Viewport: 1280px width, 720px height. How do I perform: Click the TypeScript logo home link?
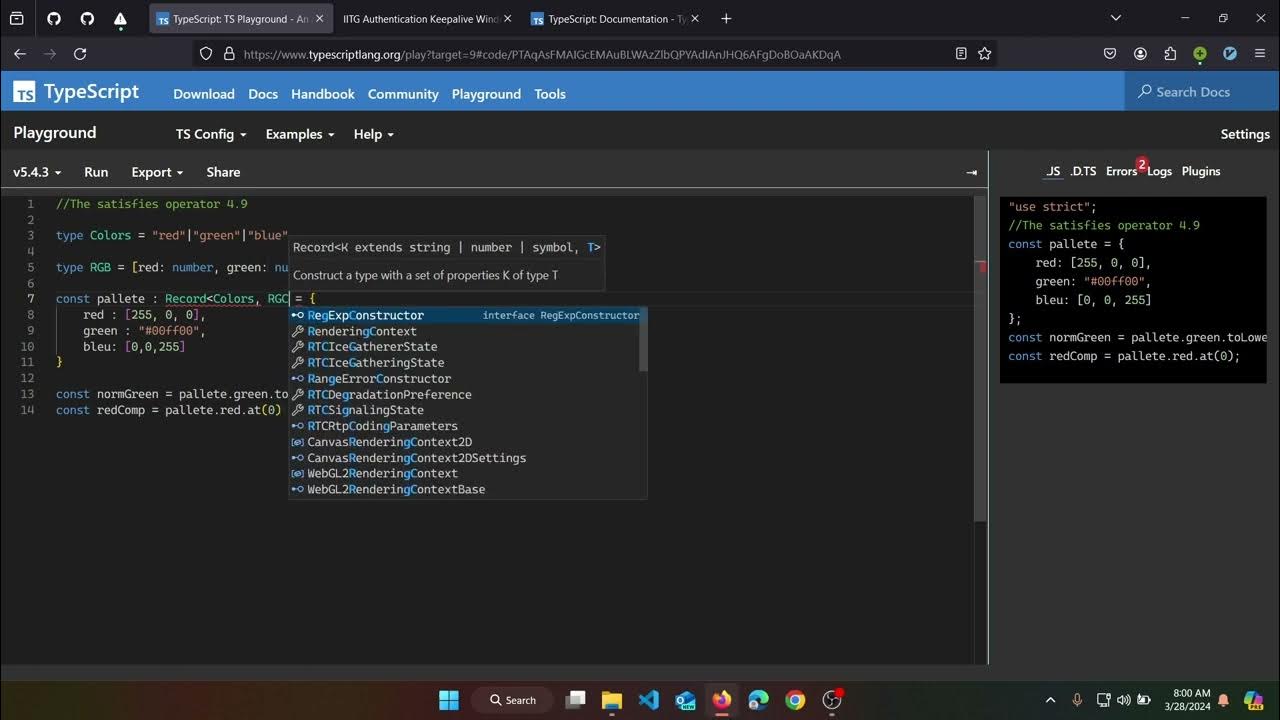tap(76, 92)
